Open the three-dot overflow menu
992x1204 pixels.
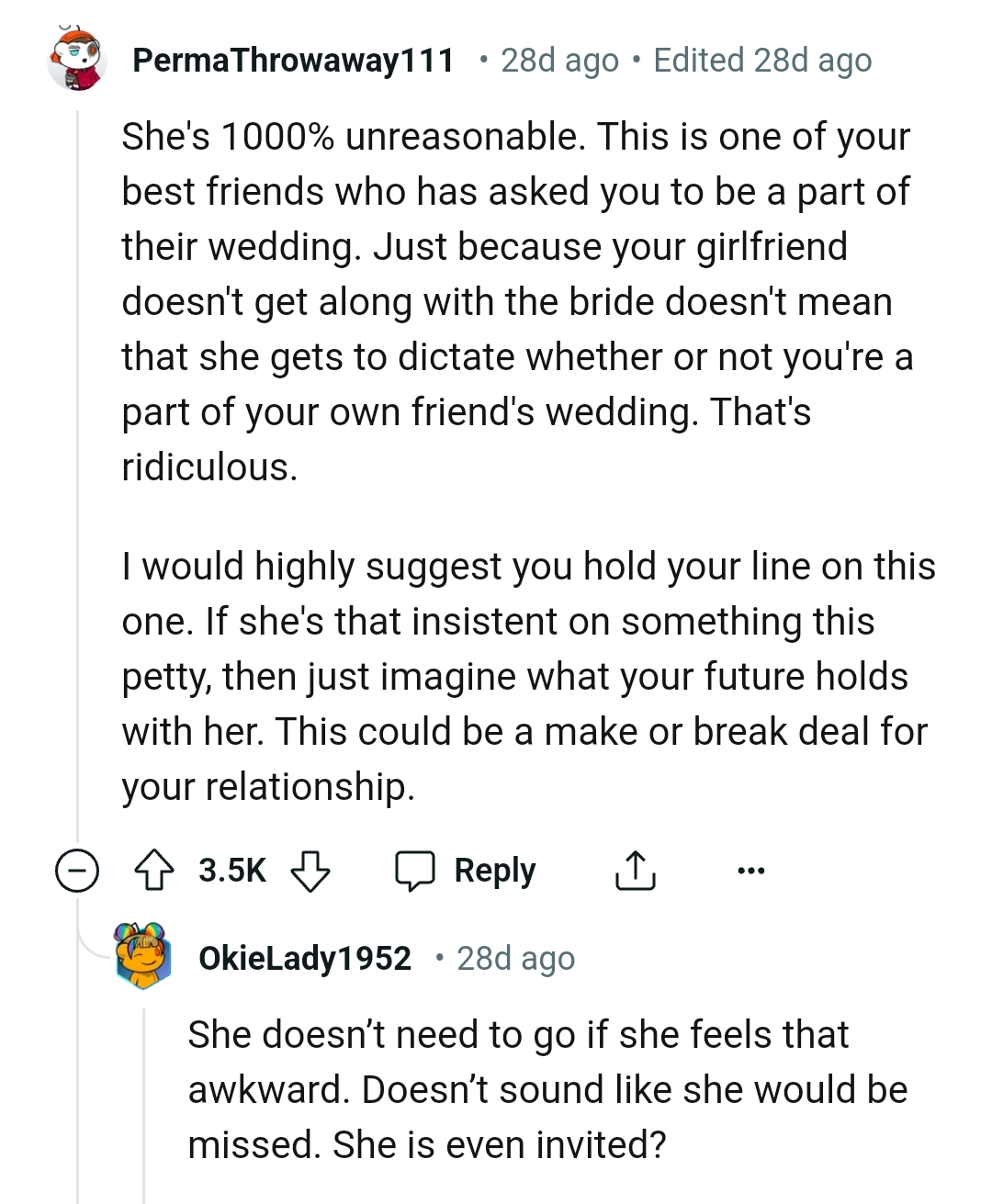751,870
